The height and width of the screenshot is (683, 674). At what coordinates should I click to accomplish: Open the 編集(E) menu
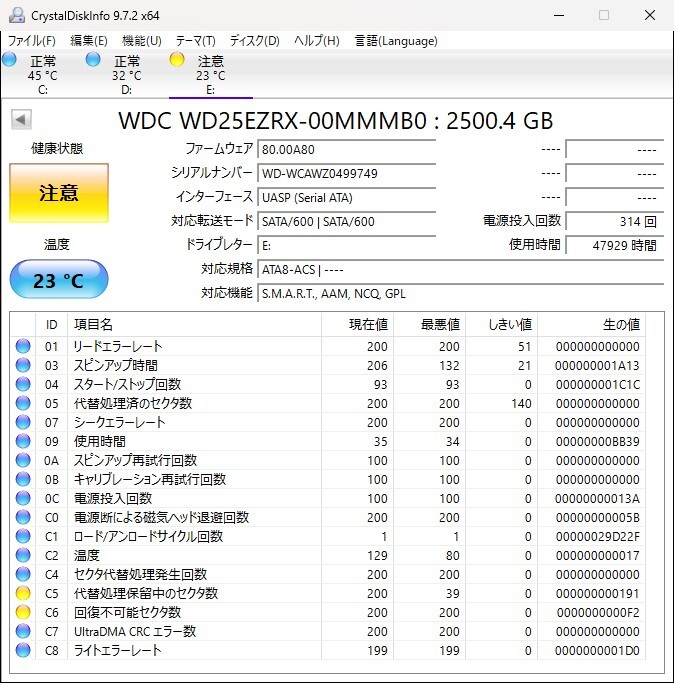(89, 41)
